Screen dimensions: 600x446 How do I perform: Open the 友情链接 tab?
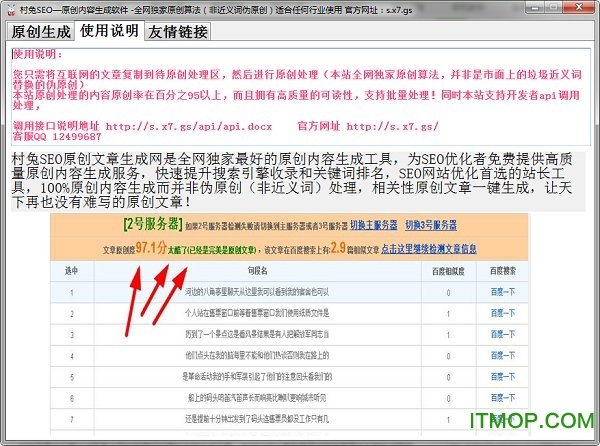tap(178, 32)
